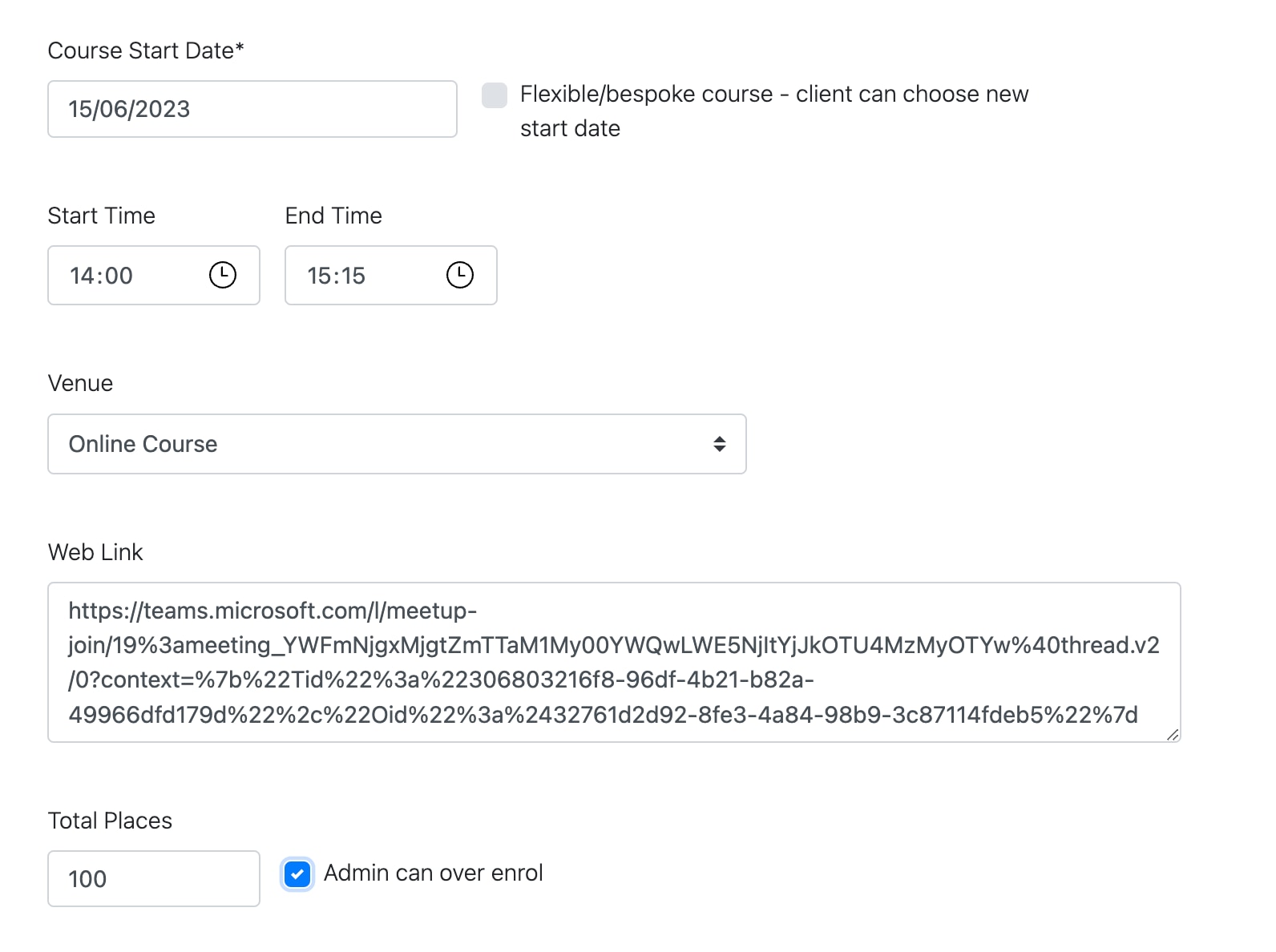Click the Web Link textarea resize handle
Viewport: 1276px width, 952px height.
point(1173,734)
